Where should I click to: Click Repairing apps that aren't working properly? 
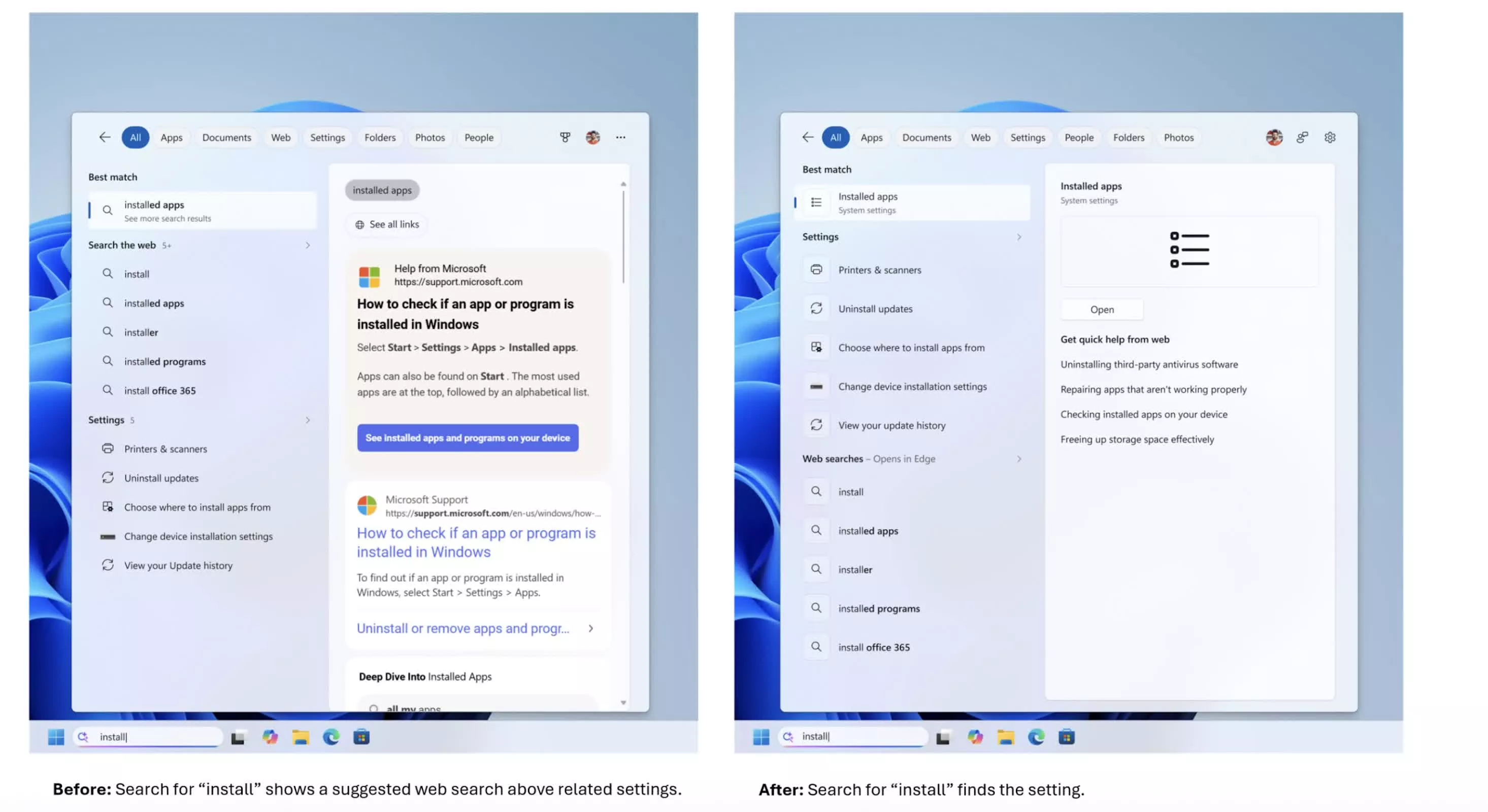click(1153, 389)
